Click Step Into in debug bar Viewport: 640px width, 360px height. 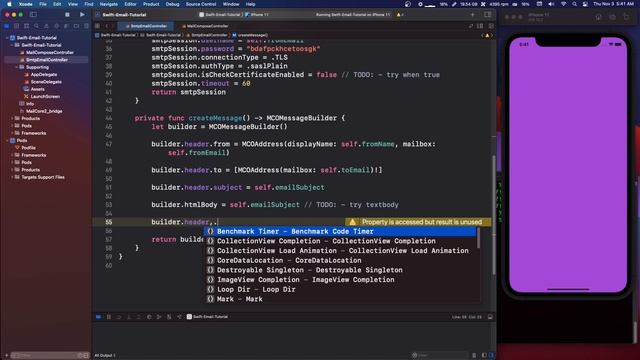[x=129, y=317]
